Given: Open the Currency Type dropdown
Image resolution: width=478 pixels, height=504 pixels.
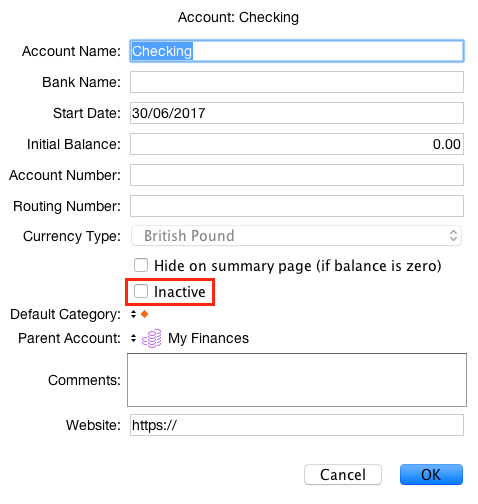Looking at the screenshot, I should click(x=296, y=236).
